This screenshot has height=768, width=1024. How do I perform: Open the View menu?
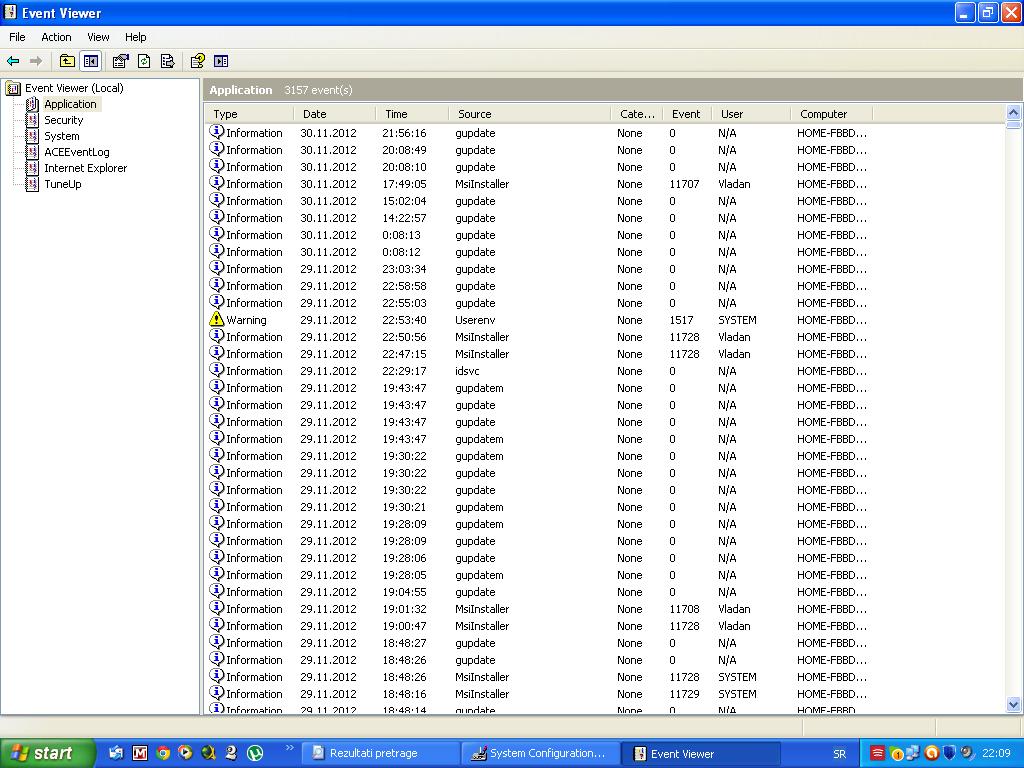(x=99, y=37)
